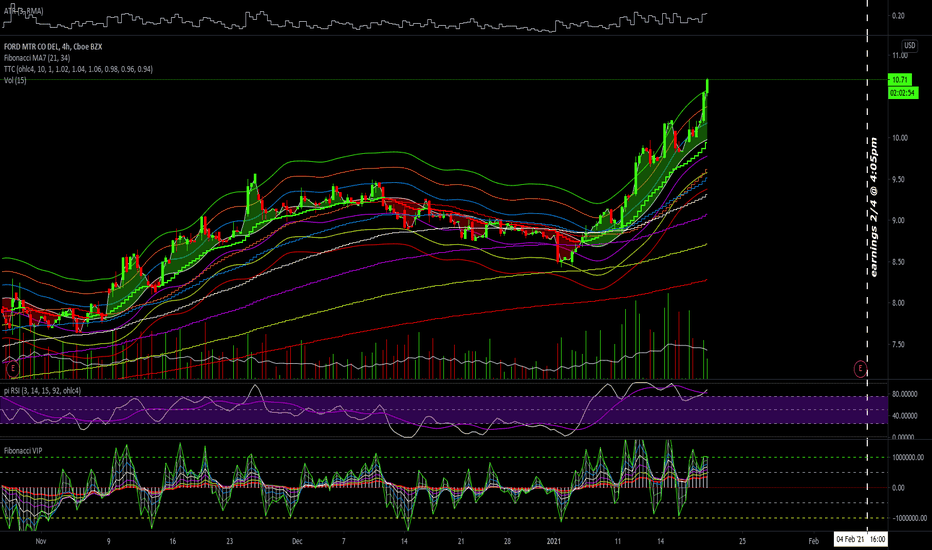Click the 80.00000 RSI scale label
Viewport: 932px width, 550px height.
904,394
